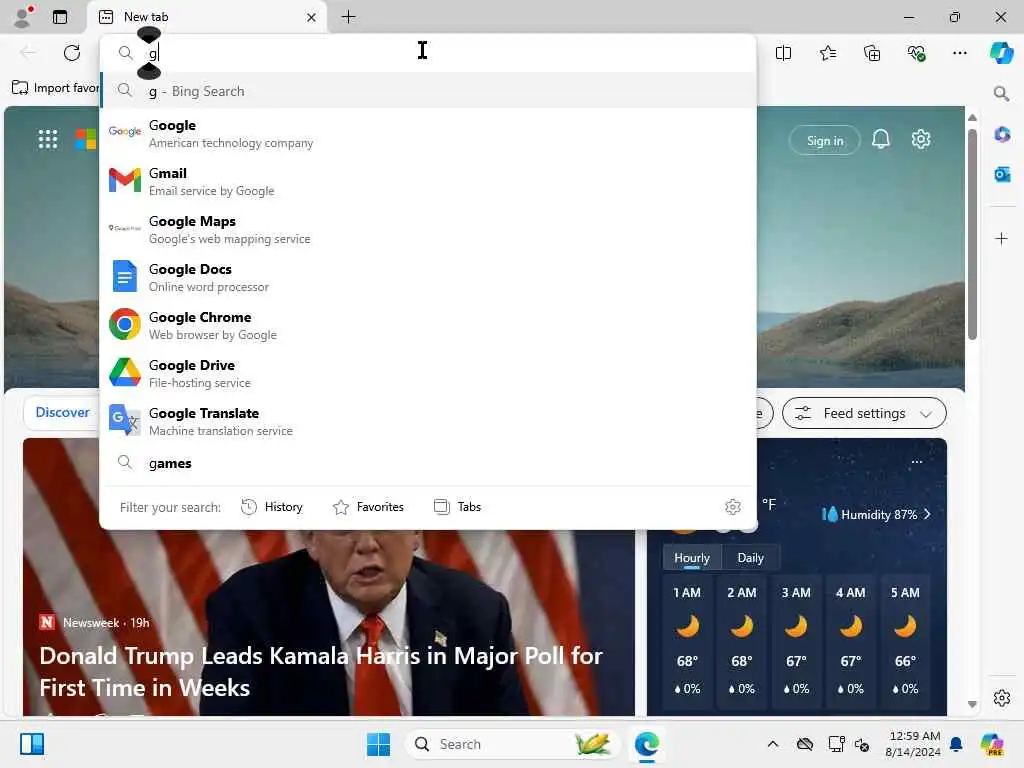Click the 5 AM forecast column
Screen dimensions: 1024x768
pos(905,641)
